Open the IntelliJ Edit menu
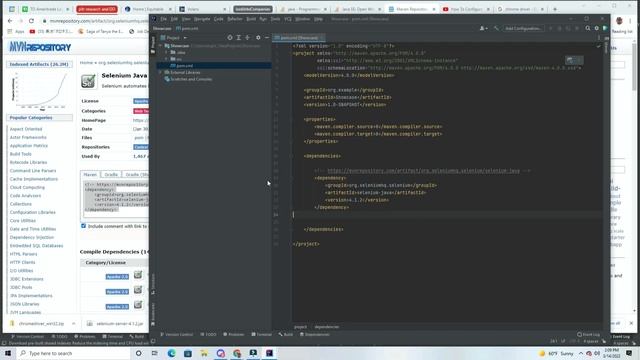This screenshot has height=360, width=640. (174, 19)
